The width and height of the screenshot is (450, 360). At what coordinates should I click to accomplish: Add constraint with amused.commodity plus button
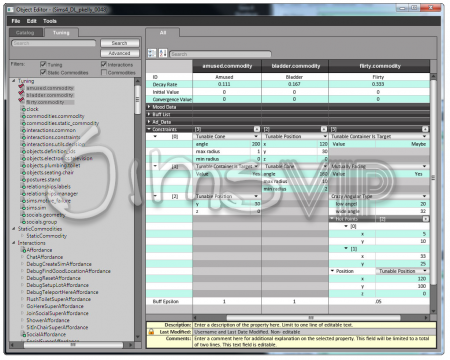[257, 129]
